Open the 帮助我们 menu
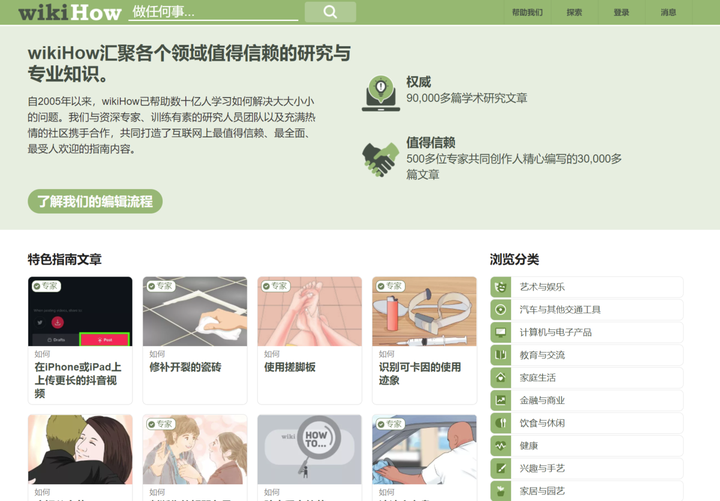The image size is (720, 501). pyautogui.click(x=527, y=12)
